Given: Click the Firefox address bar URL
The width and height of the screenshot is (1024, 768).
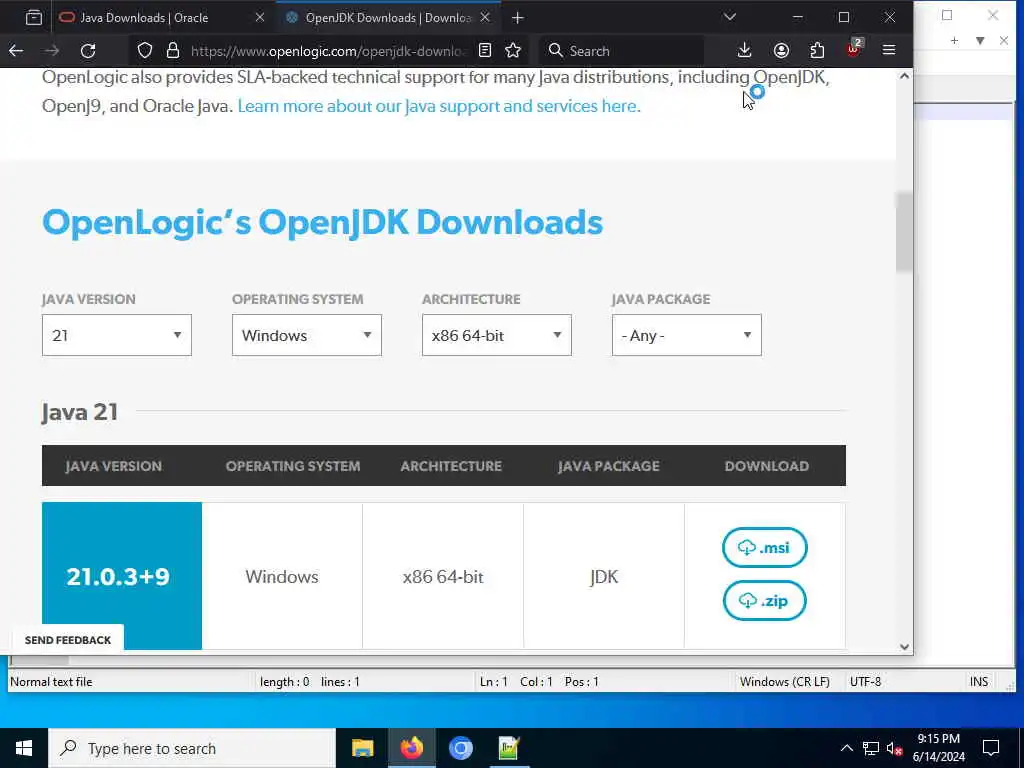Looking at the screenshot, I should [328, 51].
